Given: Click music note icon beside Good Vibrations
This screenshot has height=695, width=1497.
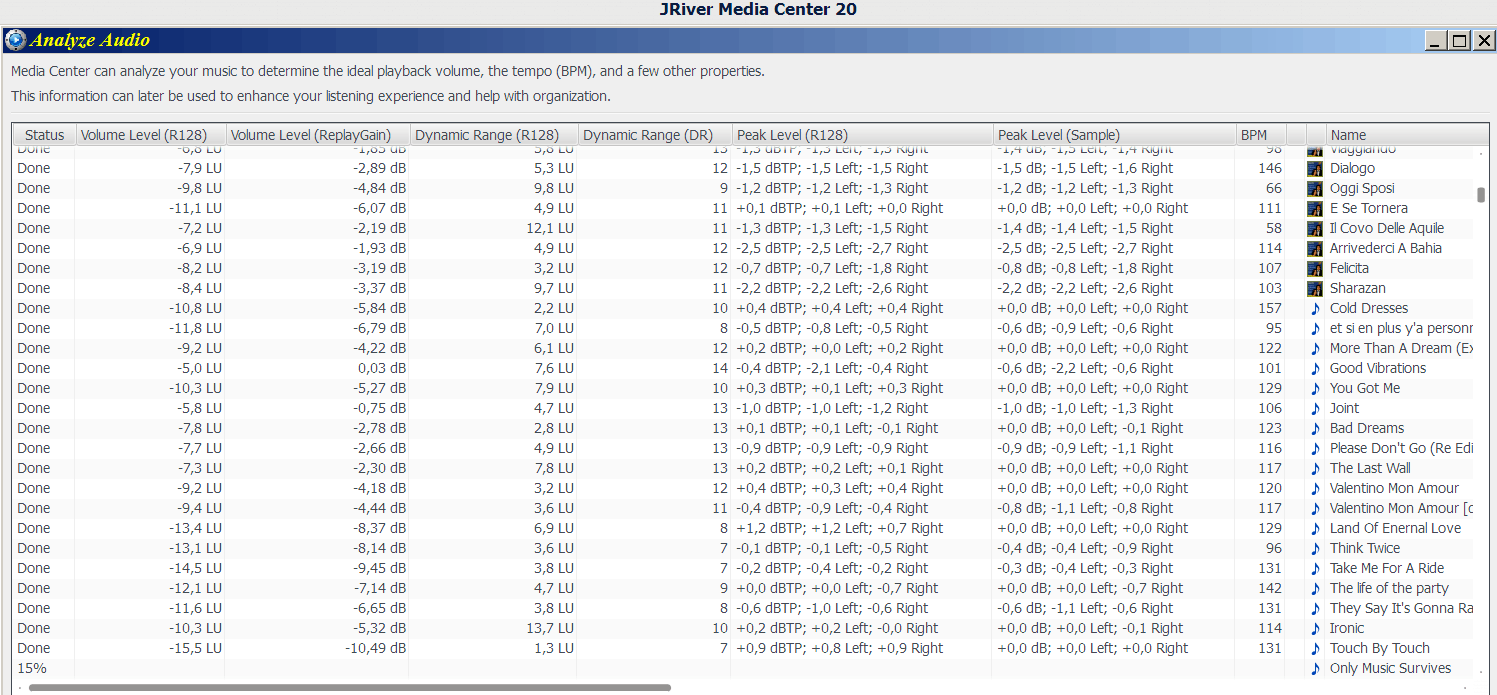Looking at the screenshot, I should [1315, 368].
